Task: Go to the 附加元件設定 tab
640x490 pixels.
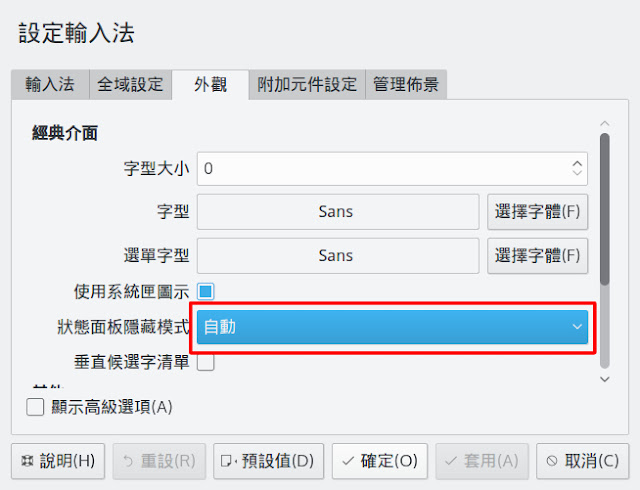Action: pyautogui.click(x=306, y=85)
